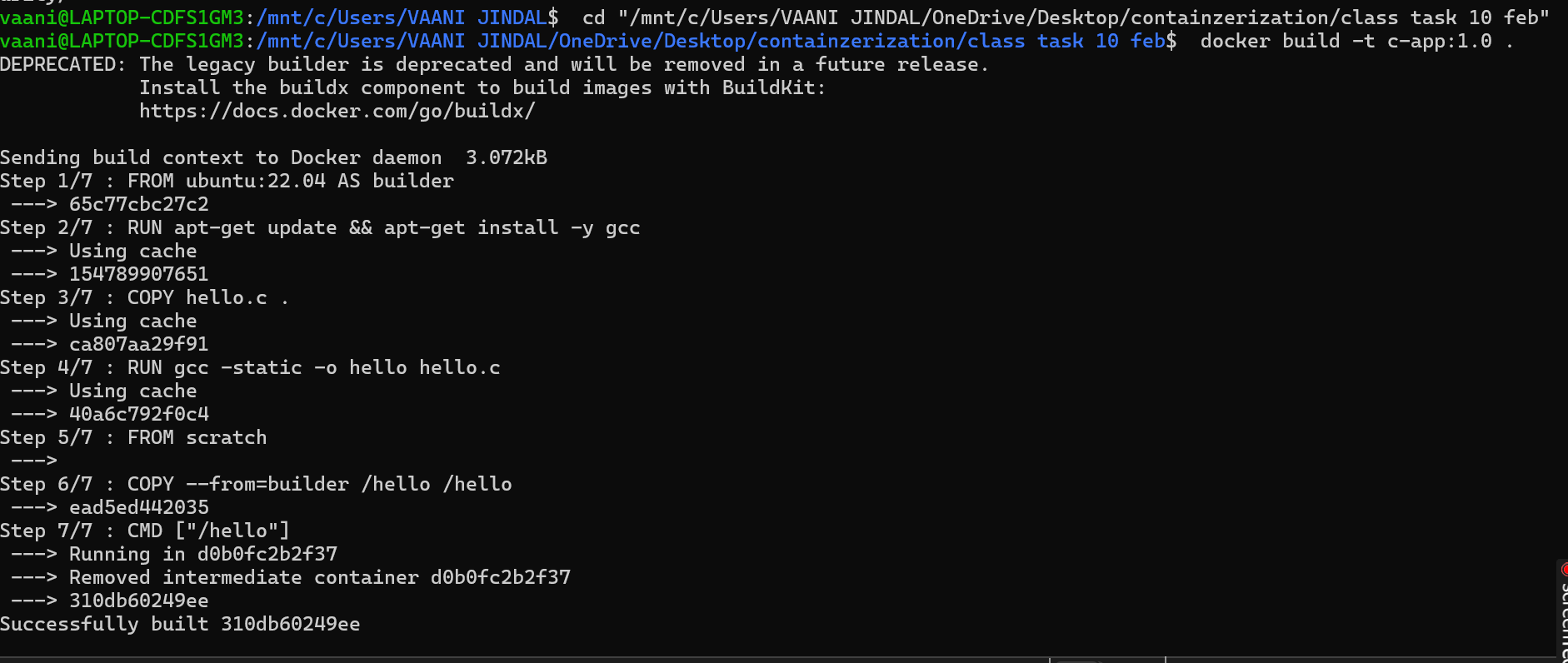
Task: Click the "FROM scratch" text in Step 5/7
Action: coord(197,437)
